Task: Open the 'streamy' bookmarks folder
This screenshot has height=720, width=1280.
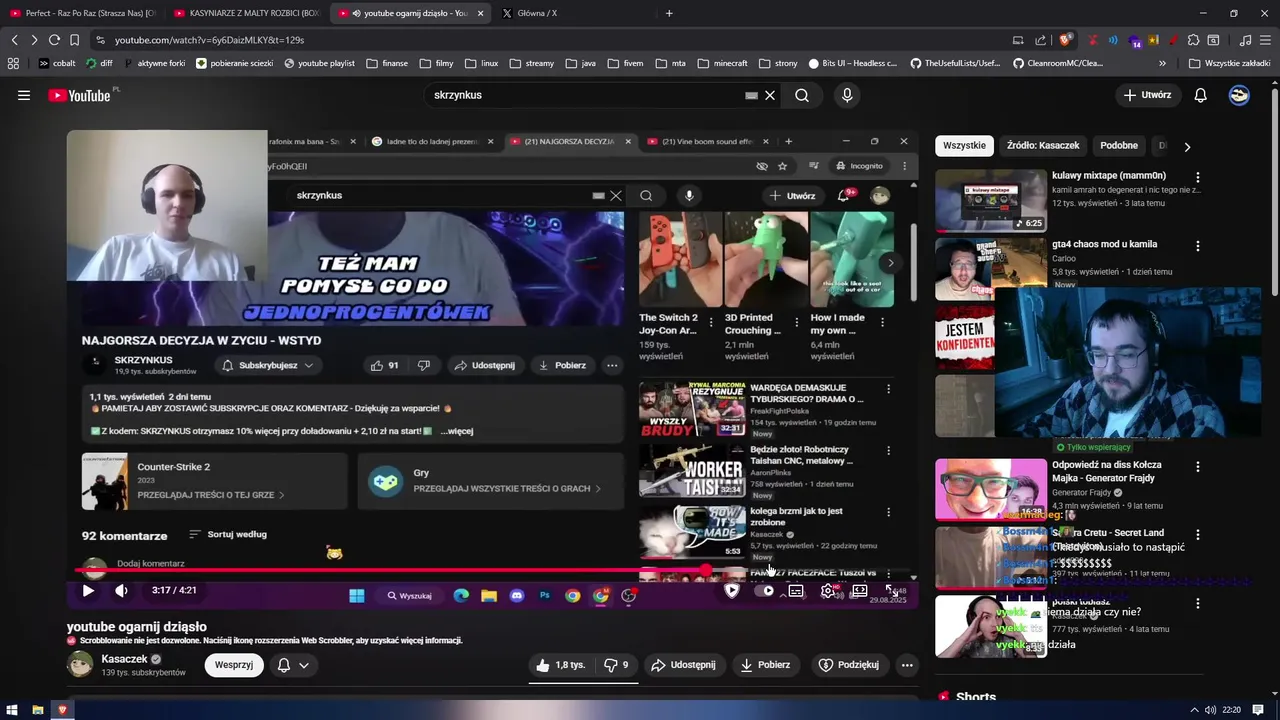Action: [531, 63]
